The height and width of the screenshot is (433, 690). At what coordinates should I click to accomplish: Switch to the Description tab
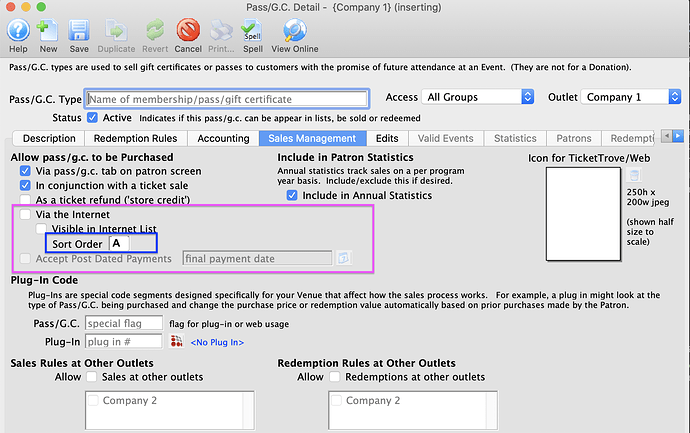[x=49, y=138]
